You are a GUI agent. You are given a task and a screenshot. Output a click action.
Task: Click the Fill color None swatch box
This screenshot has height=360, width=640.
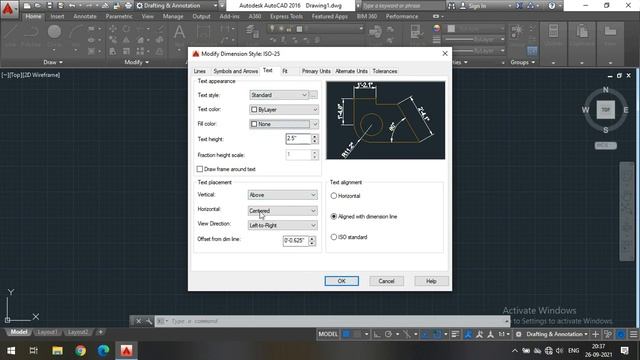[254, 124]
